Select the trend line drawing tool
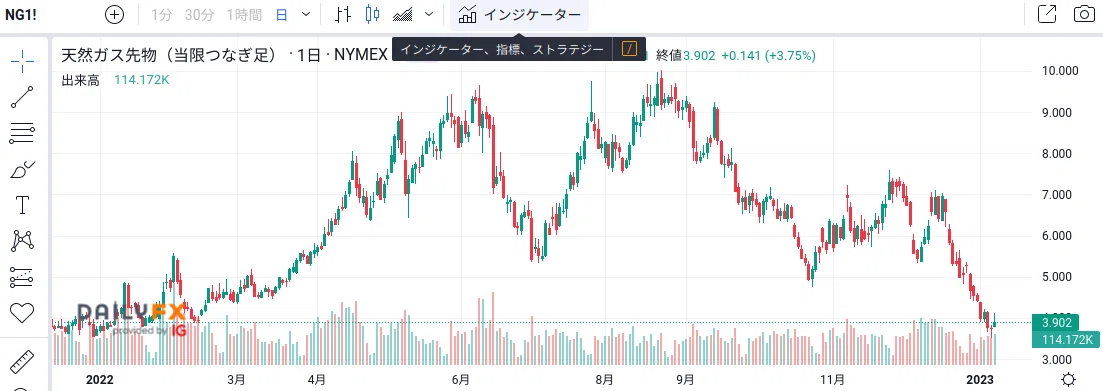Viewport: 1103px width, 391px height. (x=23, y=97)
